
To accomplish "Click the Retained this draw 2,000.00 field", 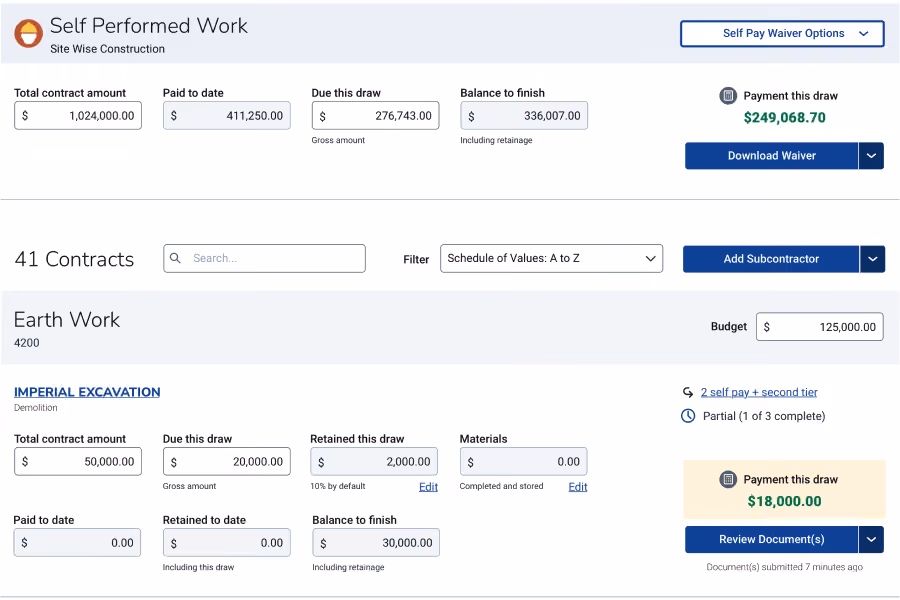I will tap(374, 462).
